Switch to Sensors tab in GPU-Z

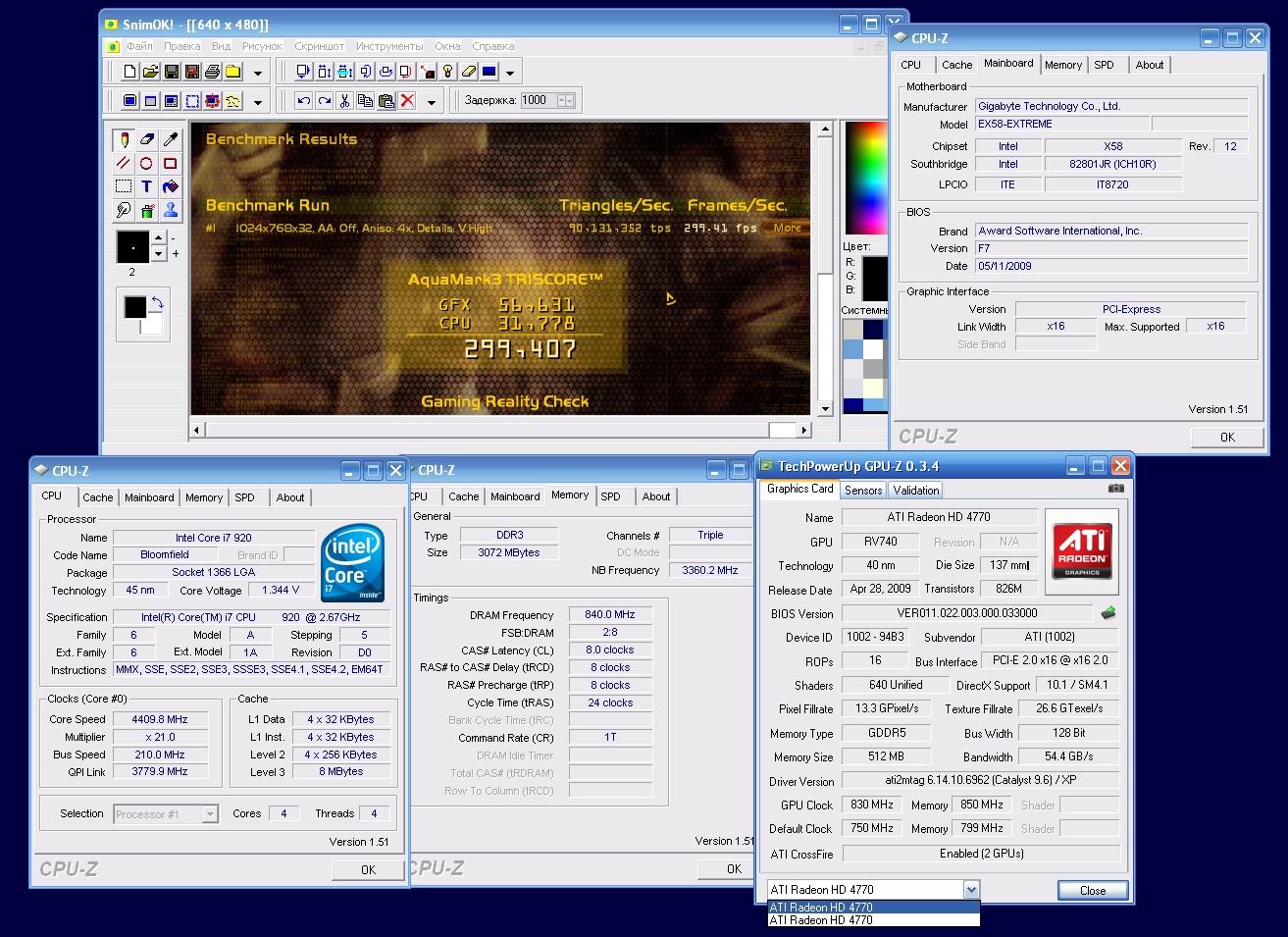tap(863, 490)
